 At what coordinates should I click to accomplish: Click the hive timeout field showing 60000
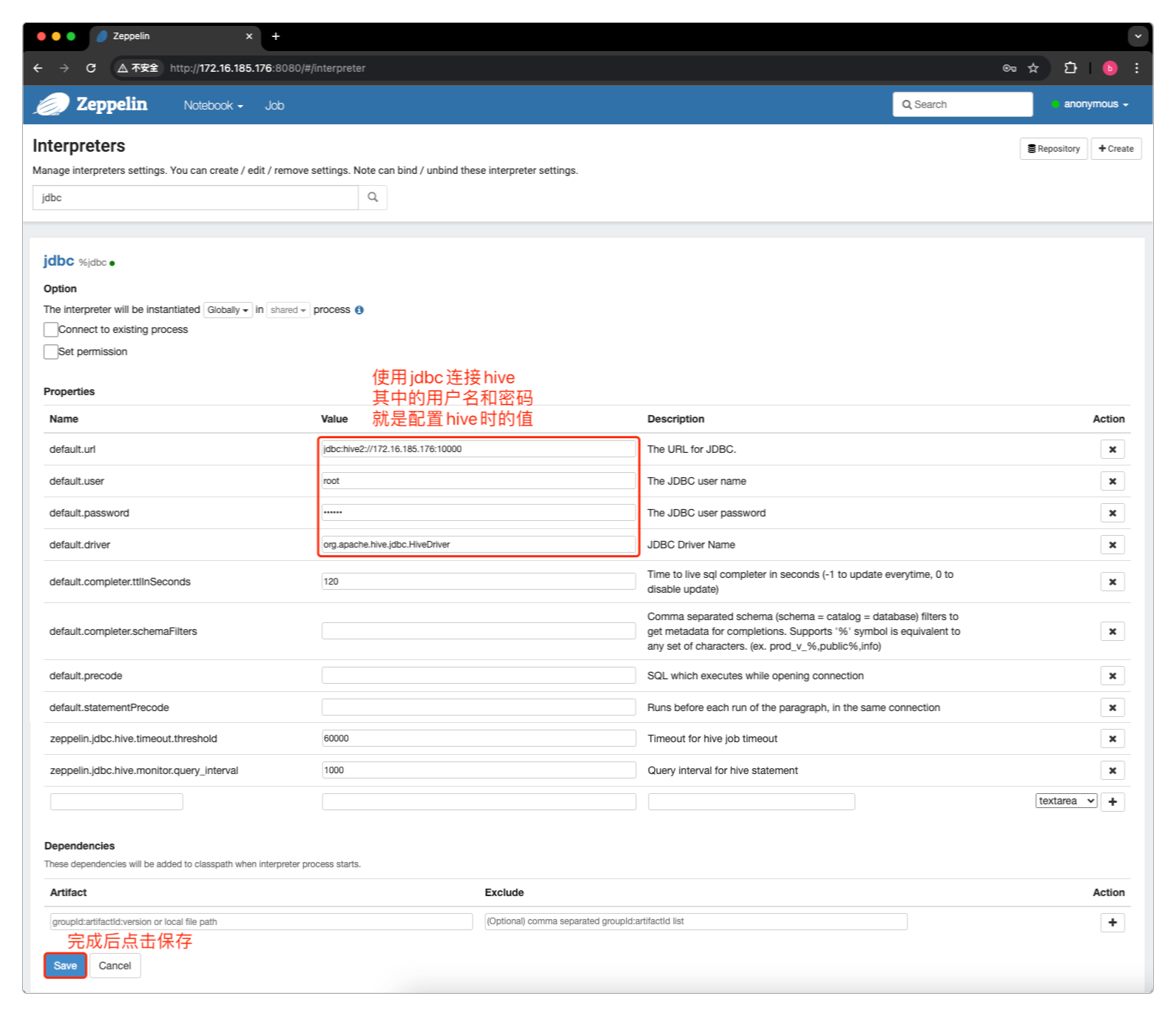479,739
